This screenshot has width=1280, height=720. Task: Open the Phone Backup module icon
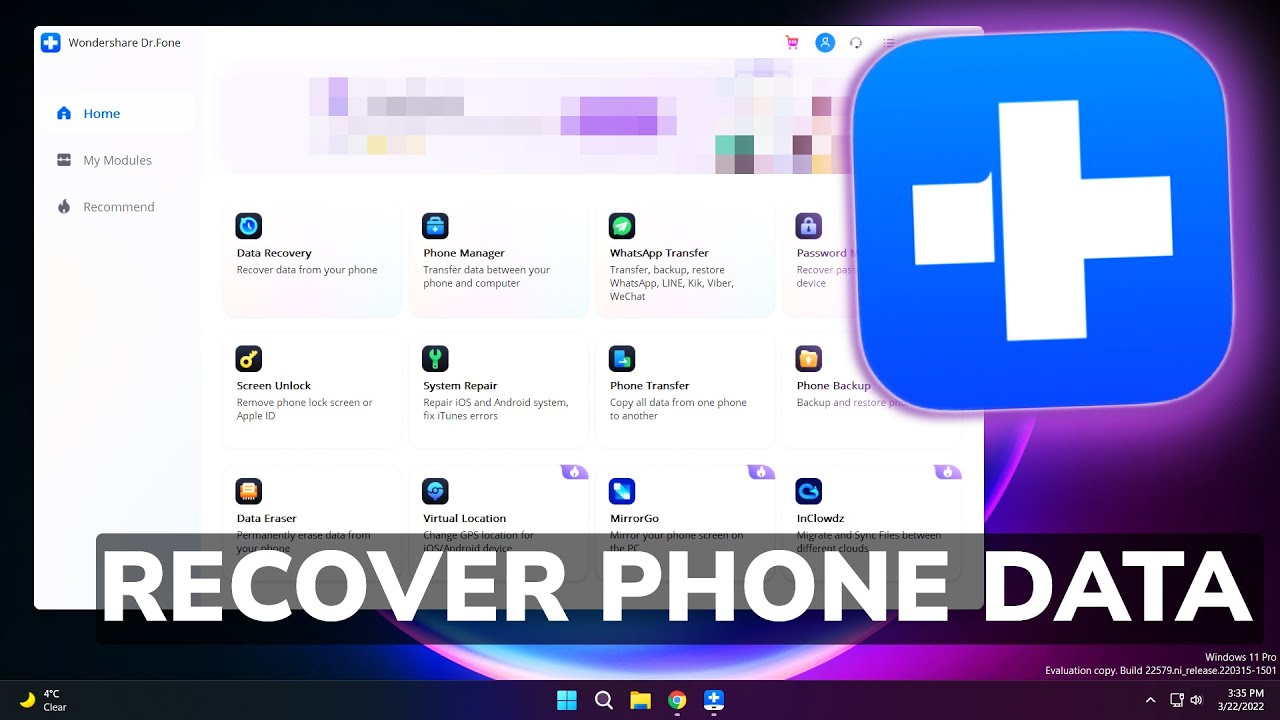point(808,358)
